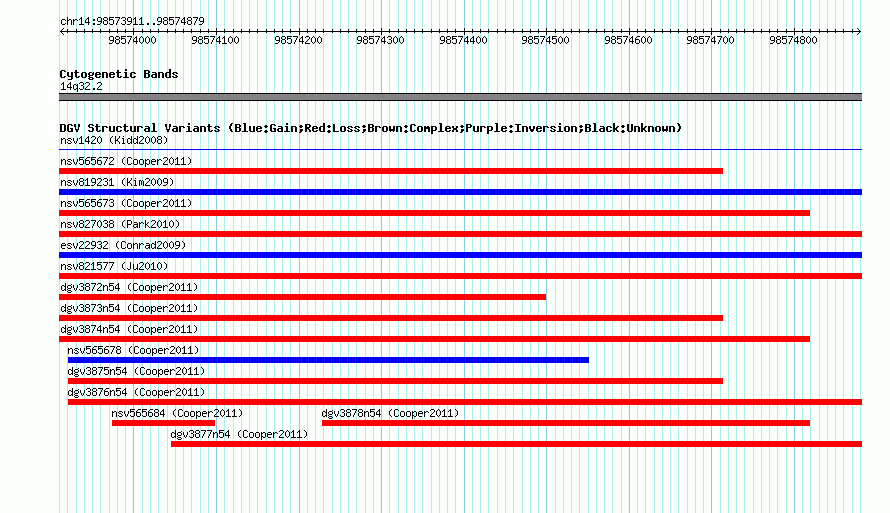
Task: Select ruler position 98574800
Action: tap(794, 40)
